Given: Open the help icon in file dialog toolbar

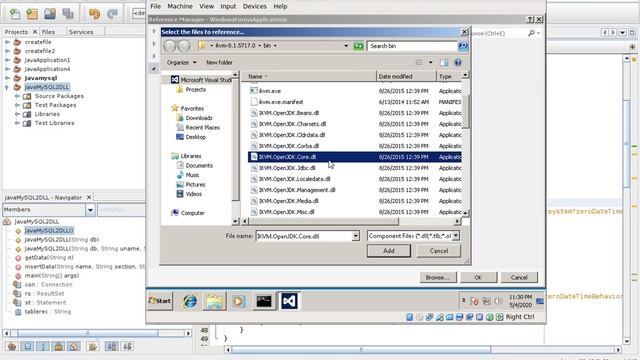Looking at the screenshot, I should (458, 62).
